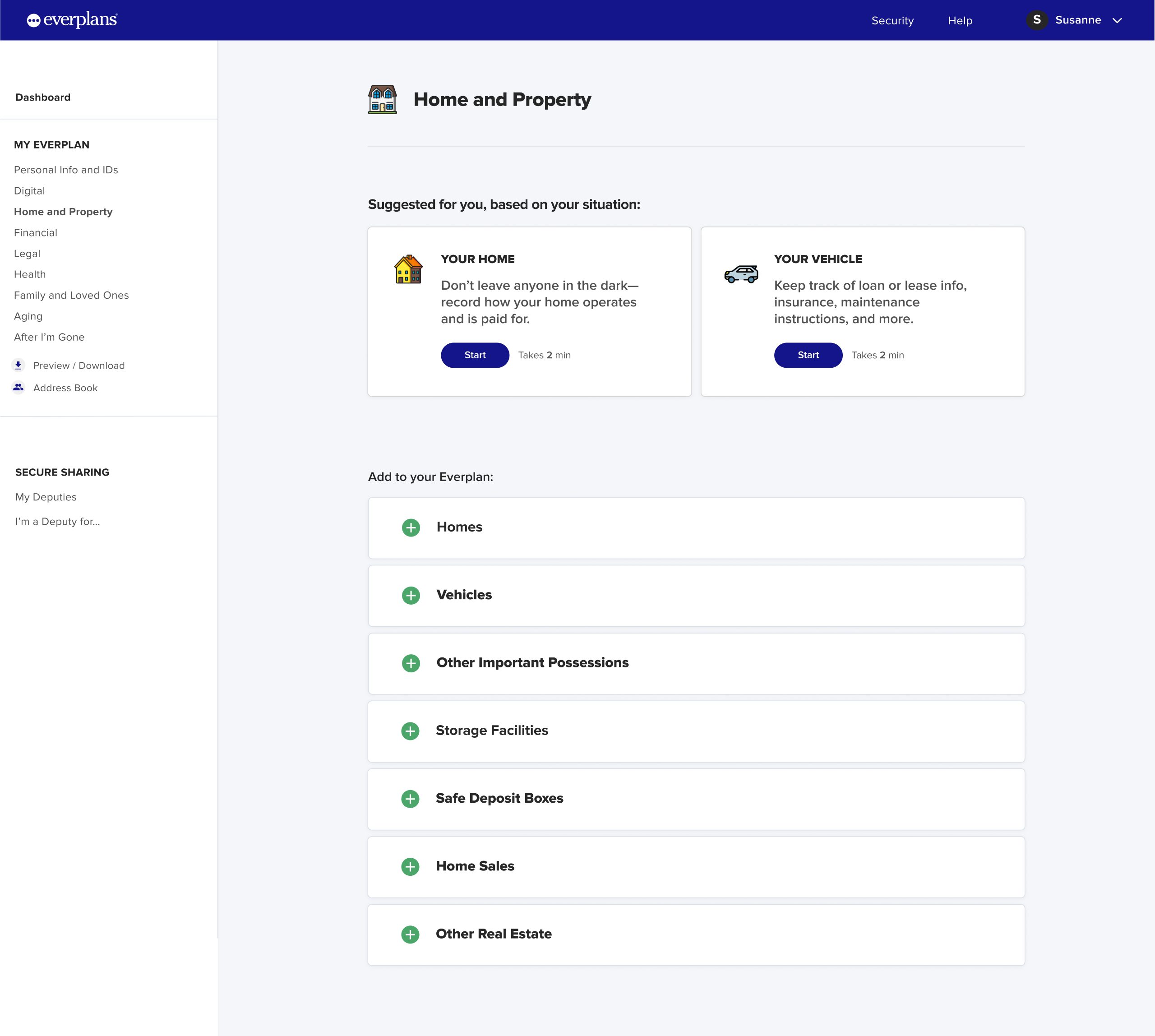The width and height of the screenshot is (1155, 1036).
Task: Open I'm a Deputy for... link
Action: [x=57, y=522]
